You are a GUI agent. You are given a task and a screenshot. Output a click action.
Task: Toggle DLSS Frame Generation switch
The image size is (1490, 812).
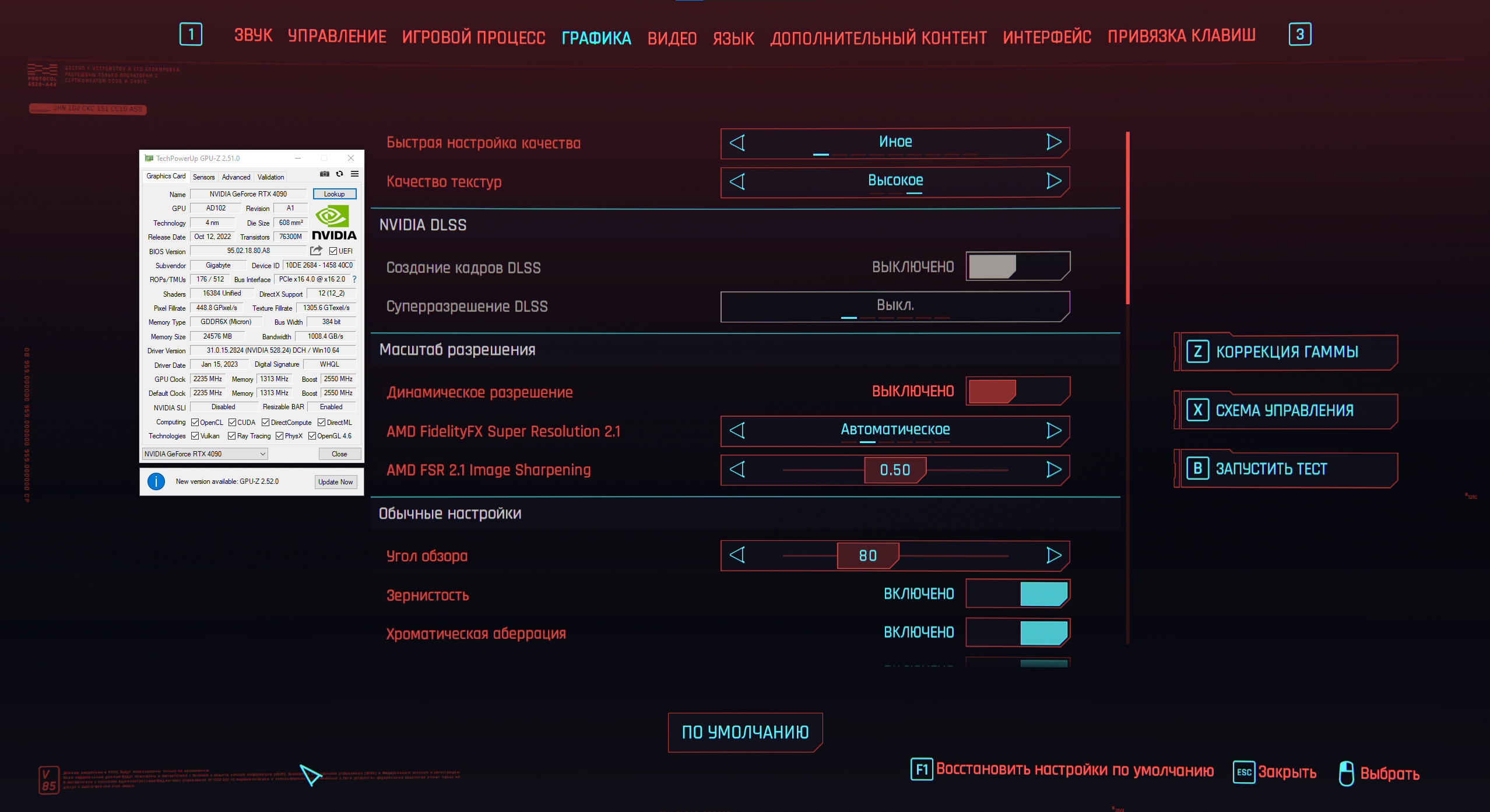[1017, 266]
